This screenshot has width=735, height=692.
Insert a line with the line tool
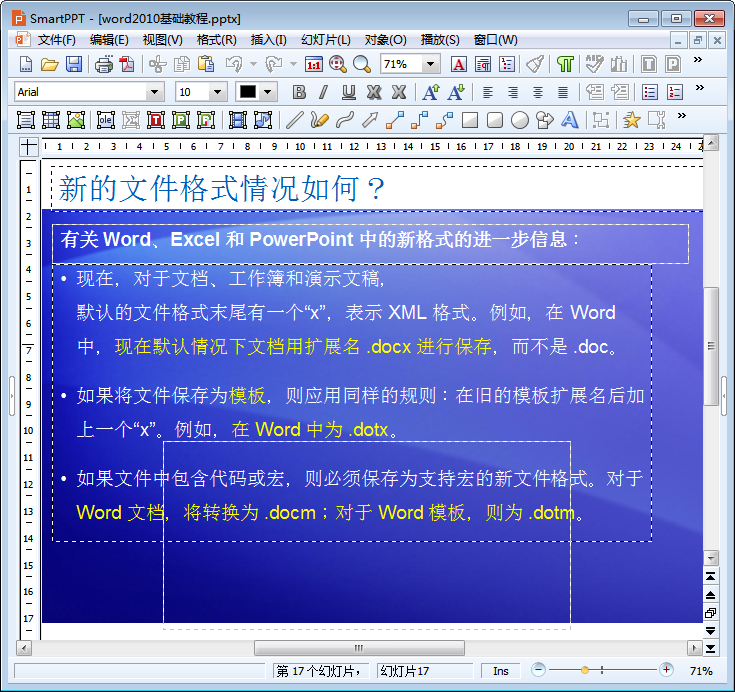click(294, 120)
